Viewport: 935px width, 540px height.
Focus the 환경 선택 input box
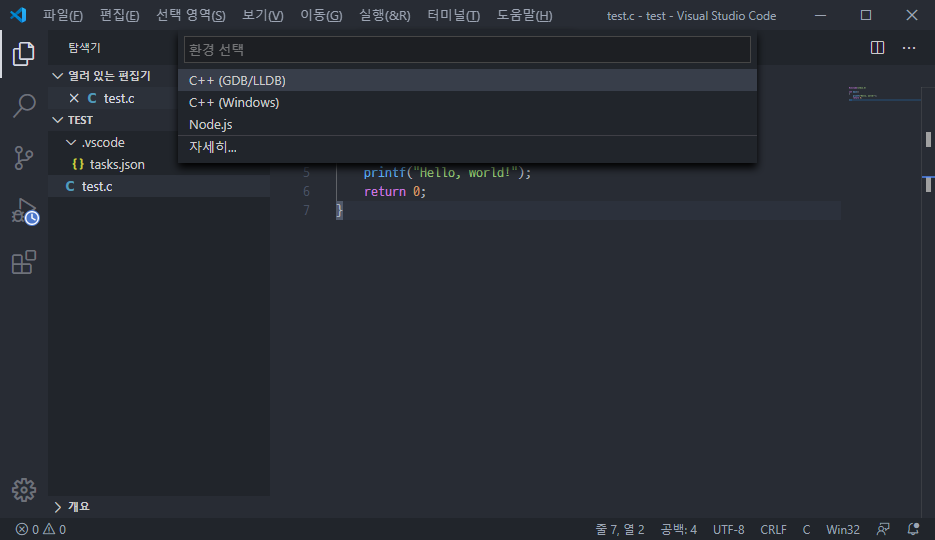(468, 49)
